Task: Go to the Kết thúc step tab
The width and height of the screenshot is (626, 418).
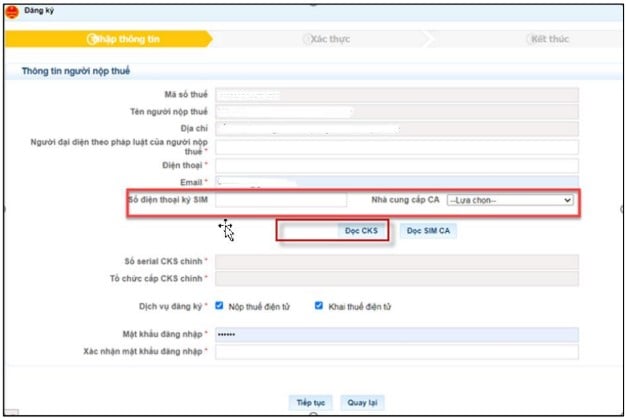Action: (551, 39)
